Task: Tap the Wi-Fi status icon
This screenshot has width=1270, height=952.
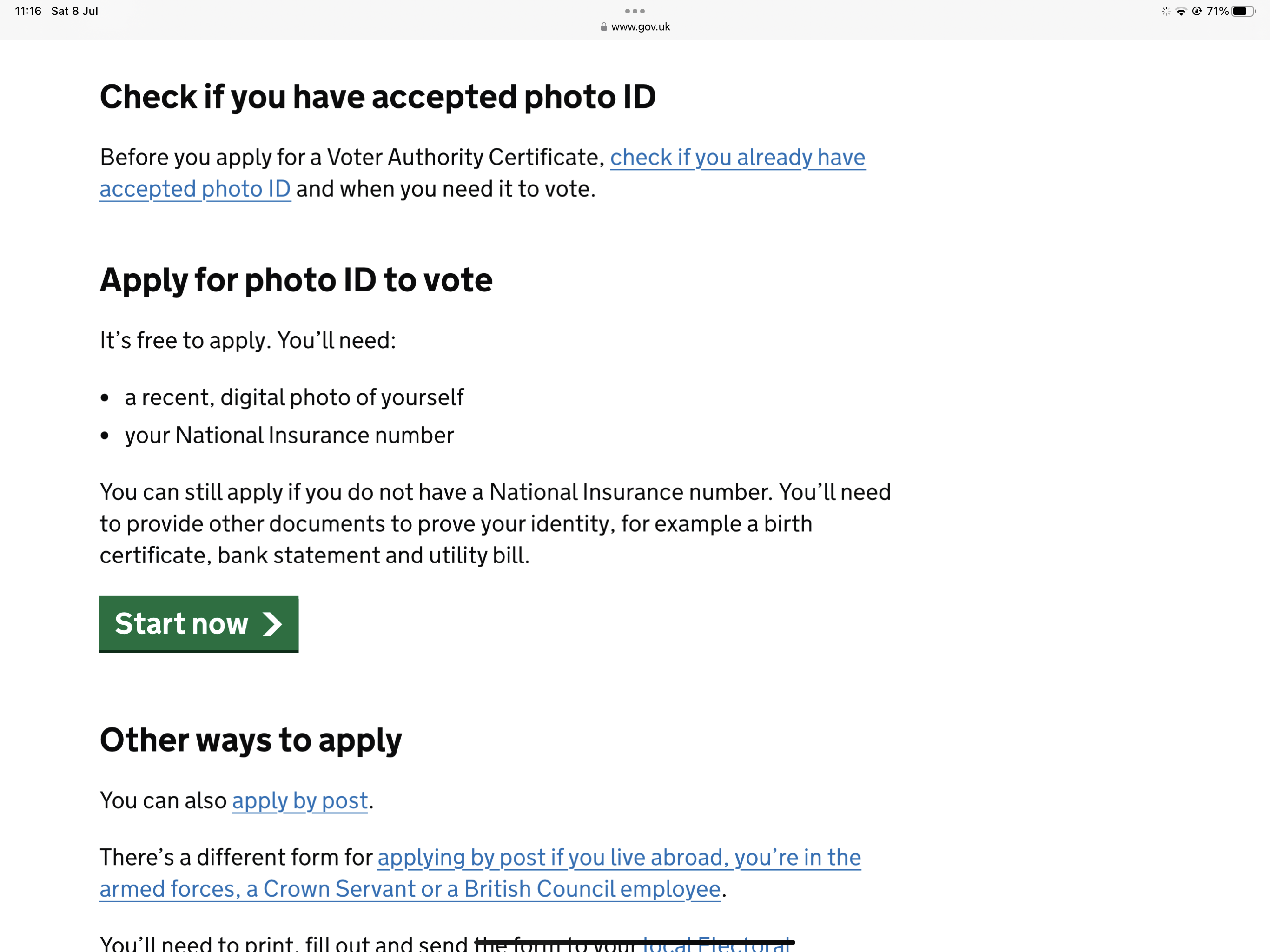Action: tap(1181, 11)
